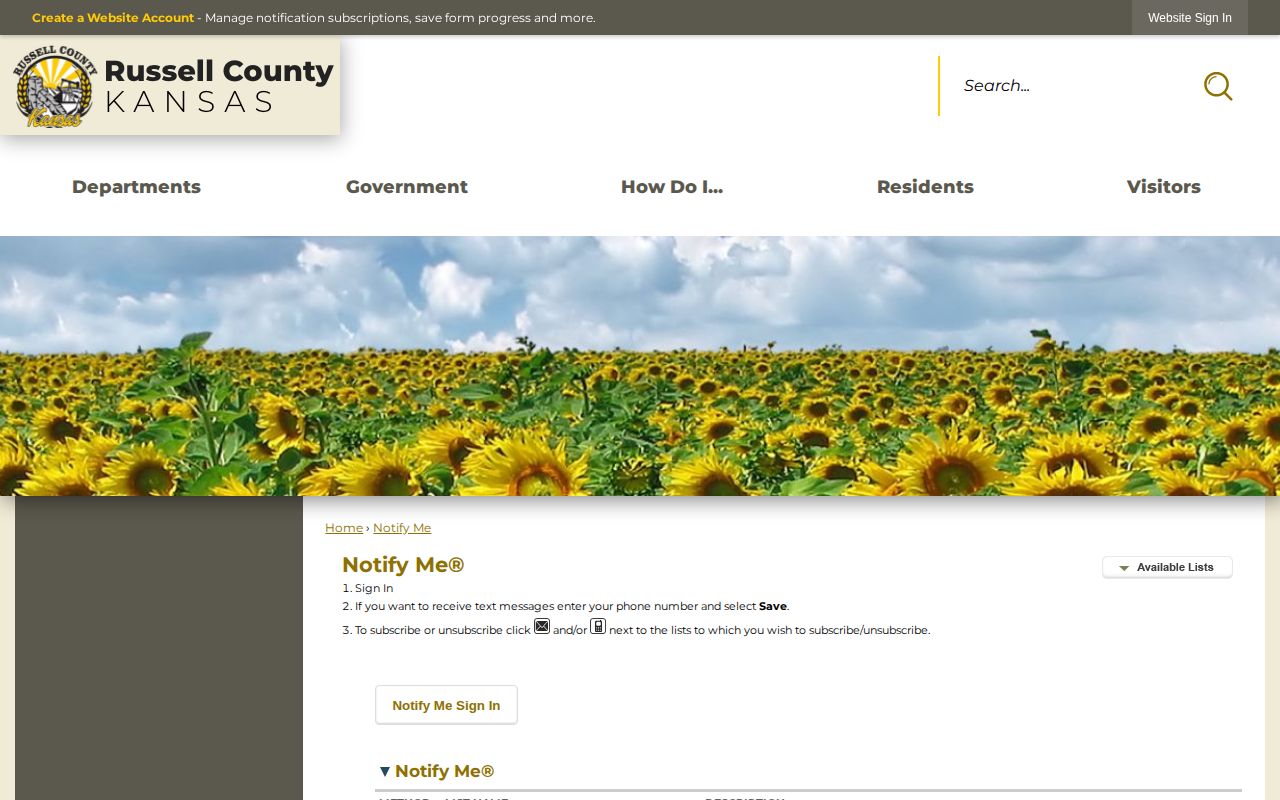Click the Website Sign In button
Viewport: 1280px width, 800px height.
tap(1190, 18)
